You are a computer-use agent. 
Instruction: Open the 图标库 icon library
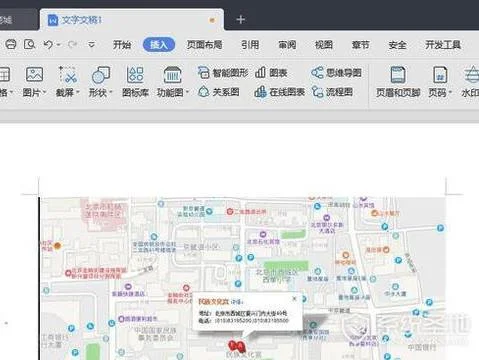click(135, 81)
